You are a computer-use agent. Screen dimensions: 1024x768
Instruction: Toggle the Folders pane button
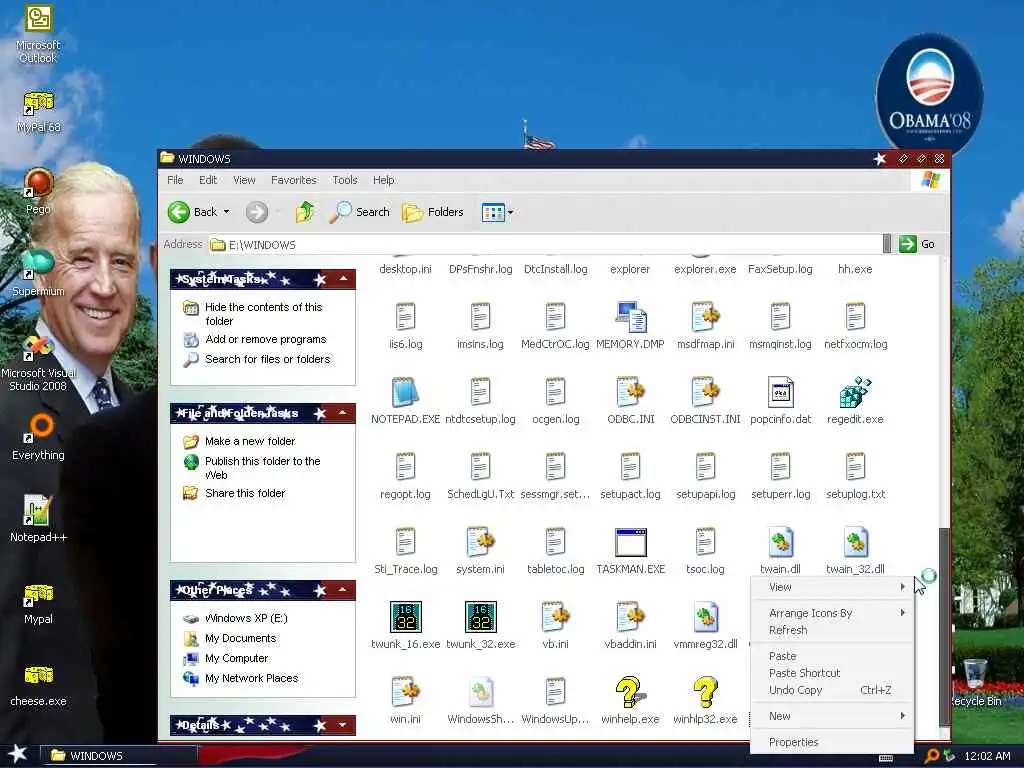point(432,212)
